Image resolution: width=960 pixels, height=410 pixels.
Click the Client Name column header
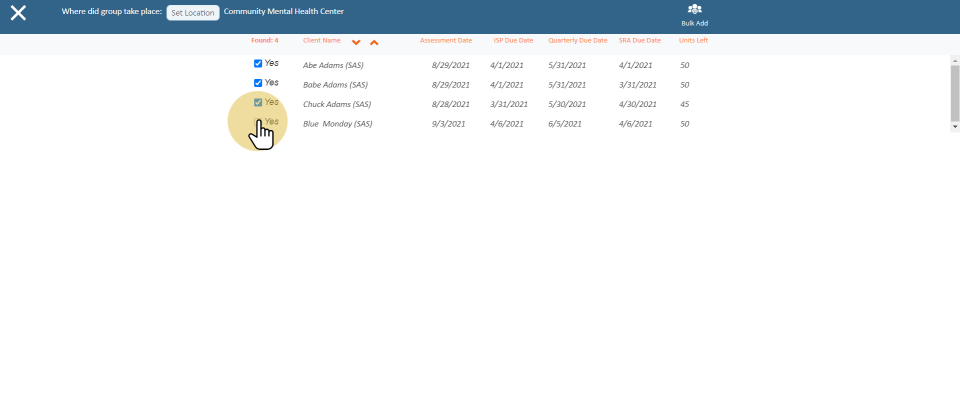pyautogui.click(x=321, y=41)
